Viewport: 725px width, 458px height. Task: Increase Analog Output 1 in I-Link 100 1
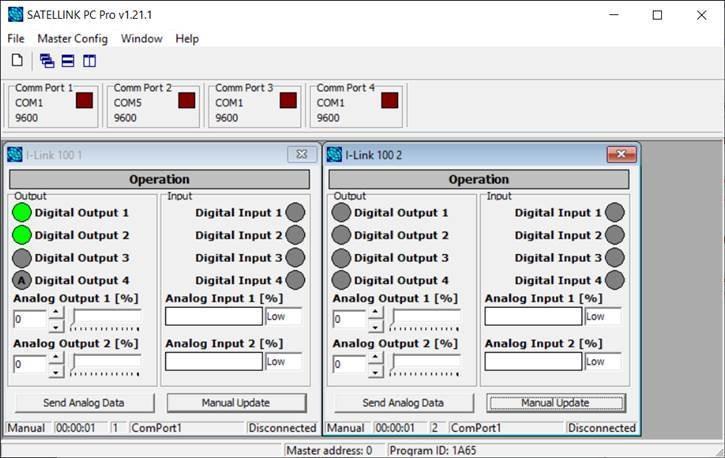point(56,312)
